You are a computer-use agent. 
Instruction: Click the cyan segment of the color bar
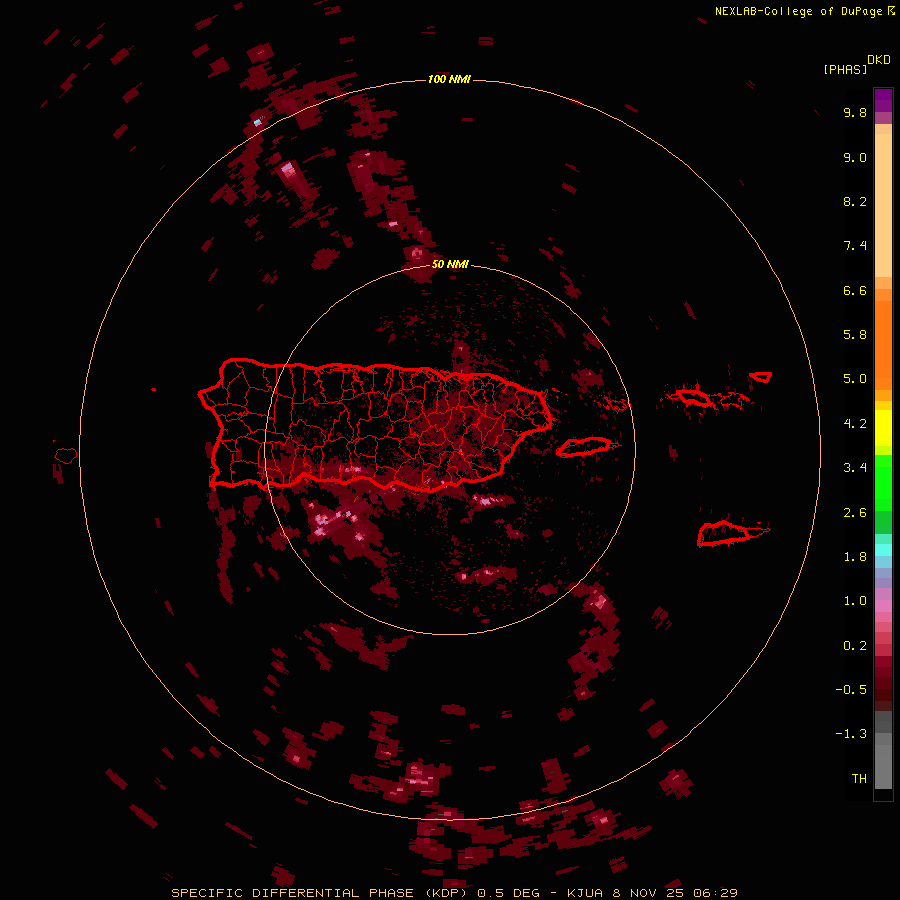click(883, 550)
